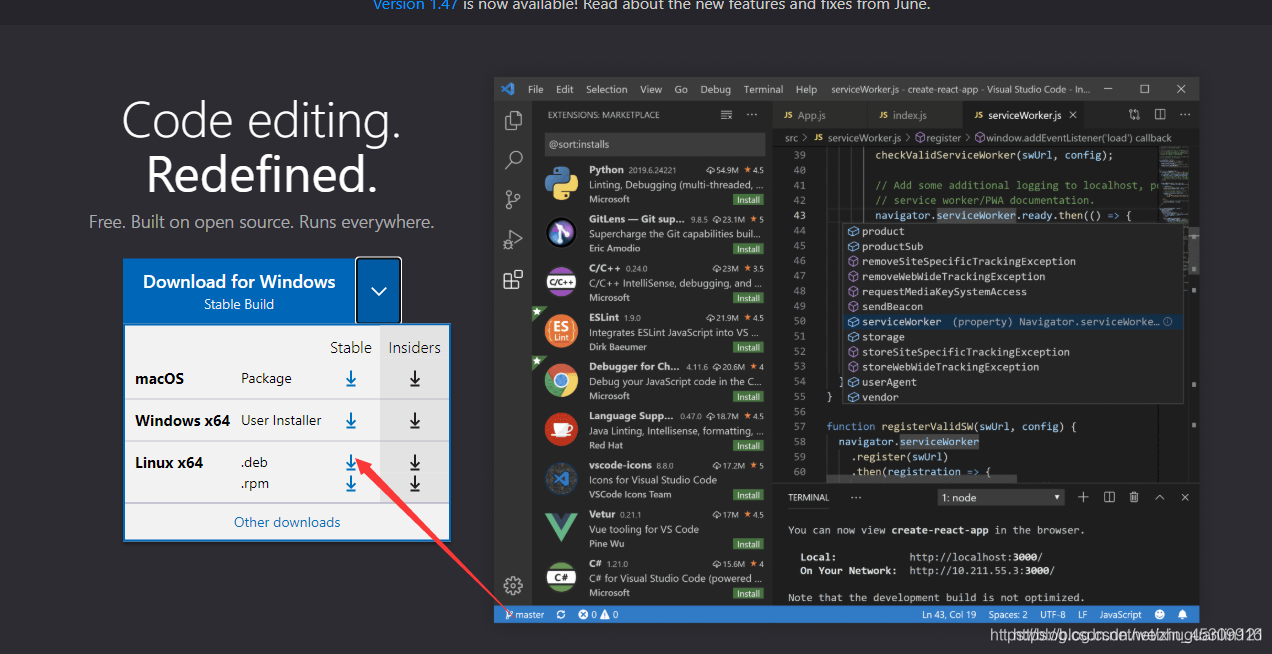Image resolution: width=1272 pixels, height=654 pixels.
Task: Click the '@sort:installs' extensions search field
Action: pos(654,144)
